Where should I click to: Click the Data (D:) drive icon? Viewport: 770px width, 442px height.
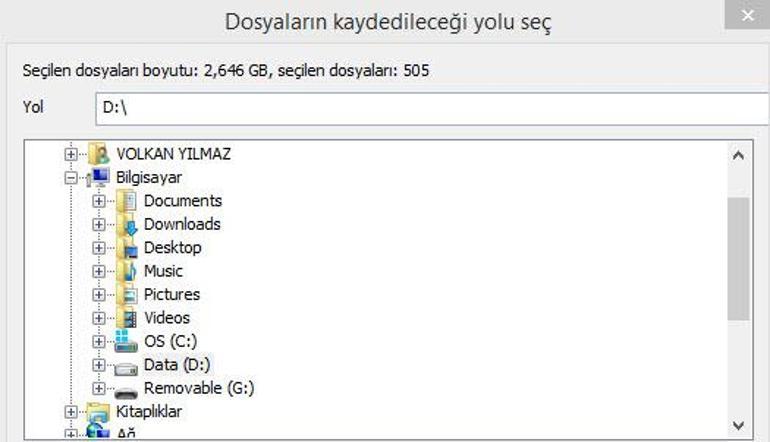coord(126,366)
